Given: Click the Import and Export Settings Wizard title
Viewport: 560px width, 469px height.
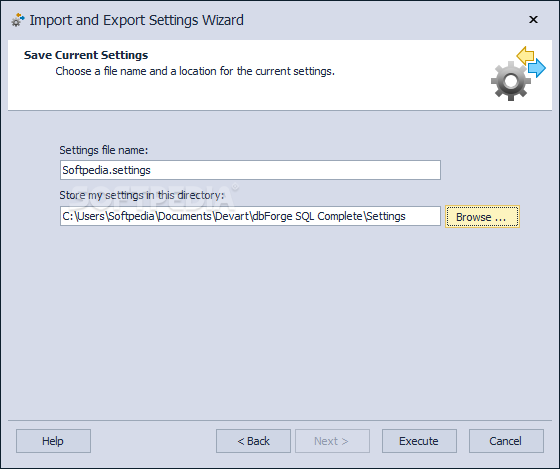Looking at the screenshot, I should (x=136, y=20).
